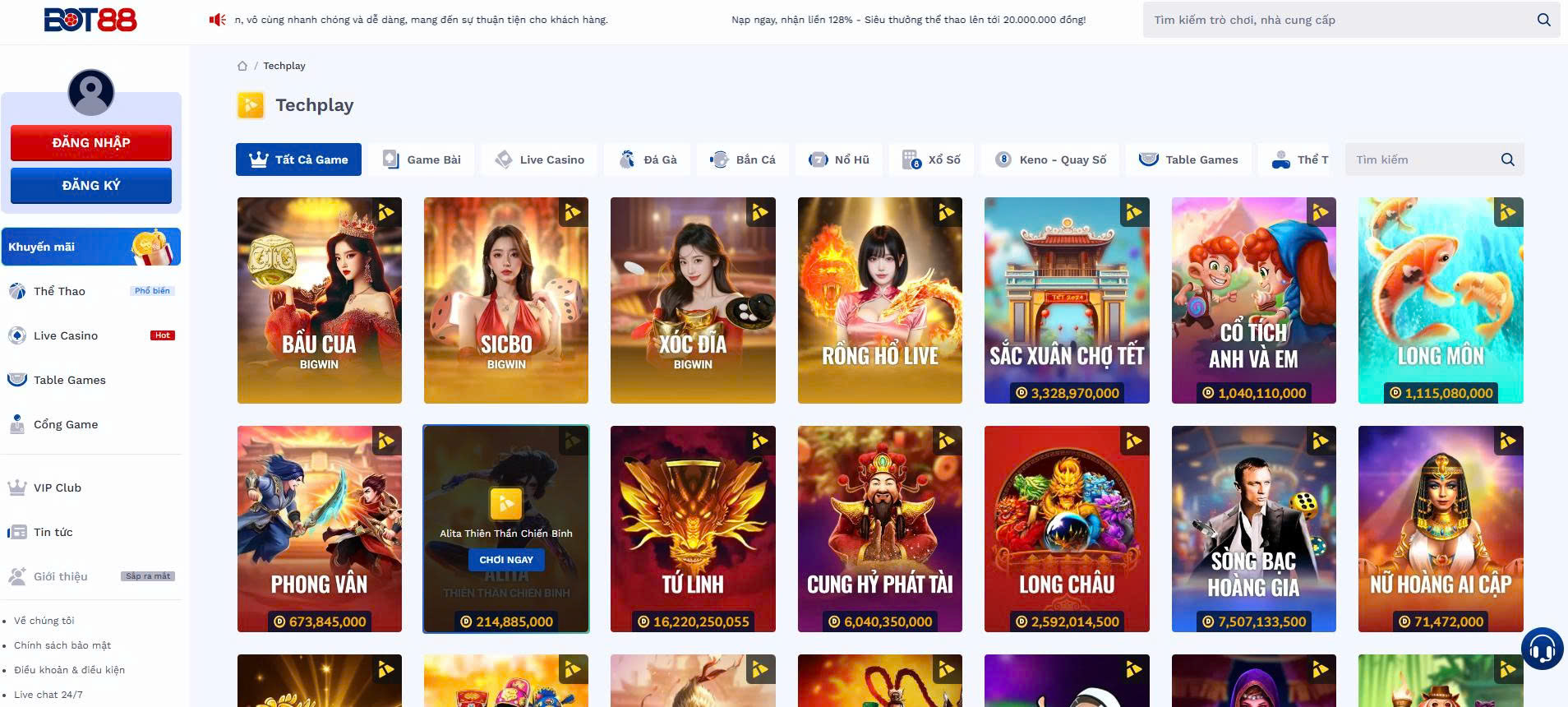This screenshot has width=1568, height=707.
Task: Click the Techplay logo beside the title
Action: [x=251, y=105]
